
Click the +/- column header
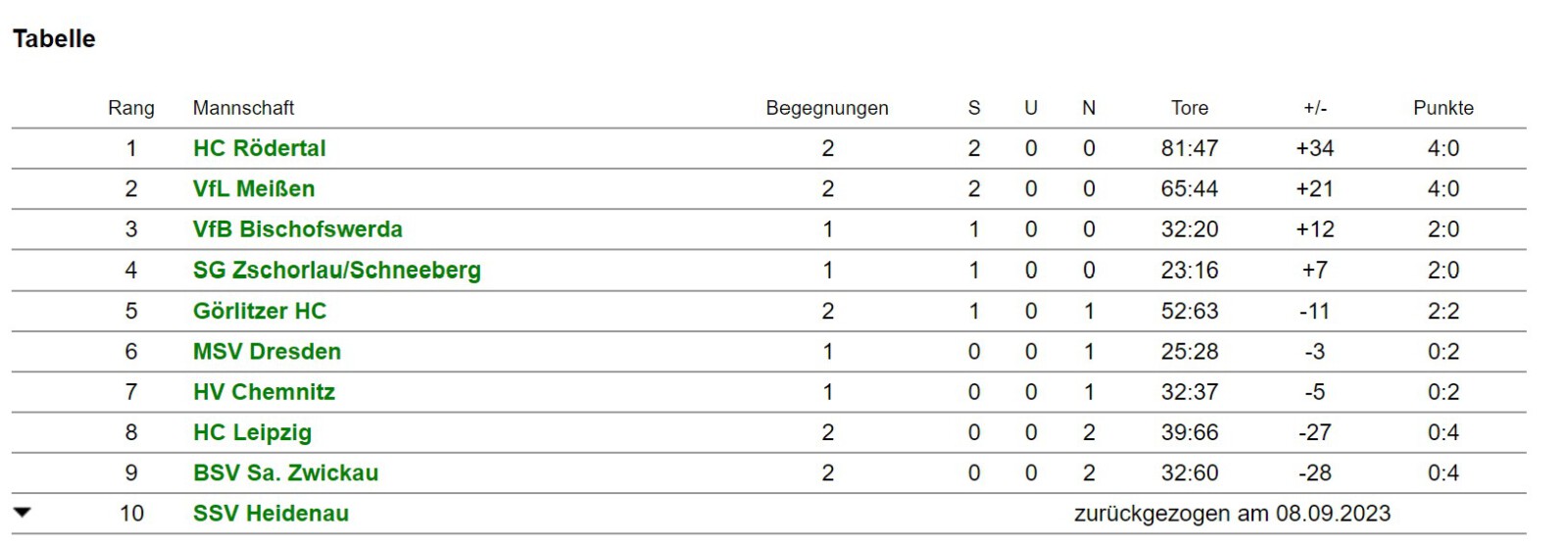(1315, 108)
